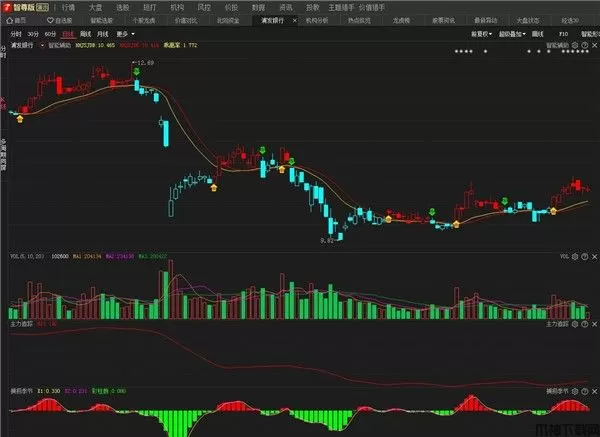Select the 月线 monthly timeframe
The width and height of the screenshot is (600, 437).
click(x=103, y=34)
